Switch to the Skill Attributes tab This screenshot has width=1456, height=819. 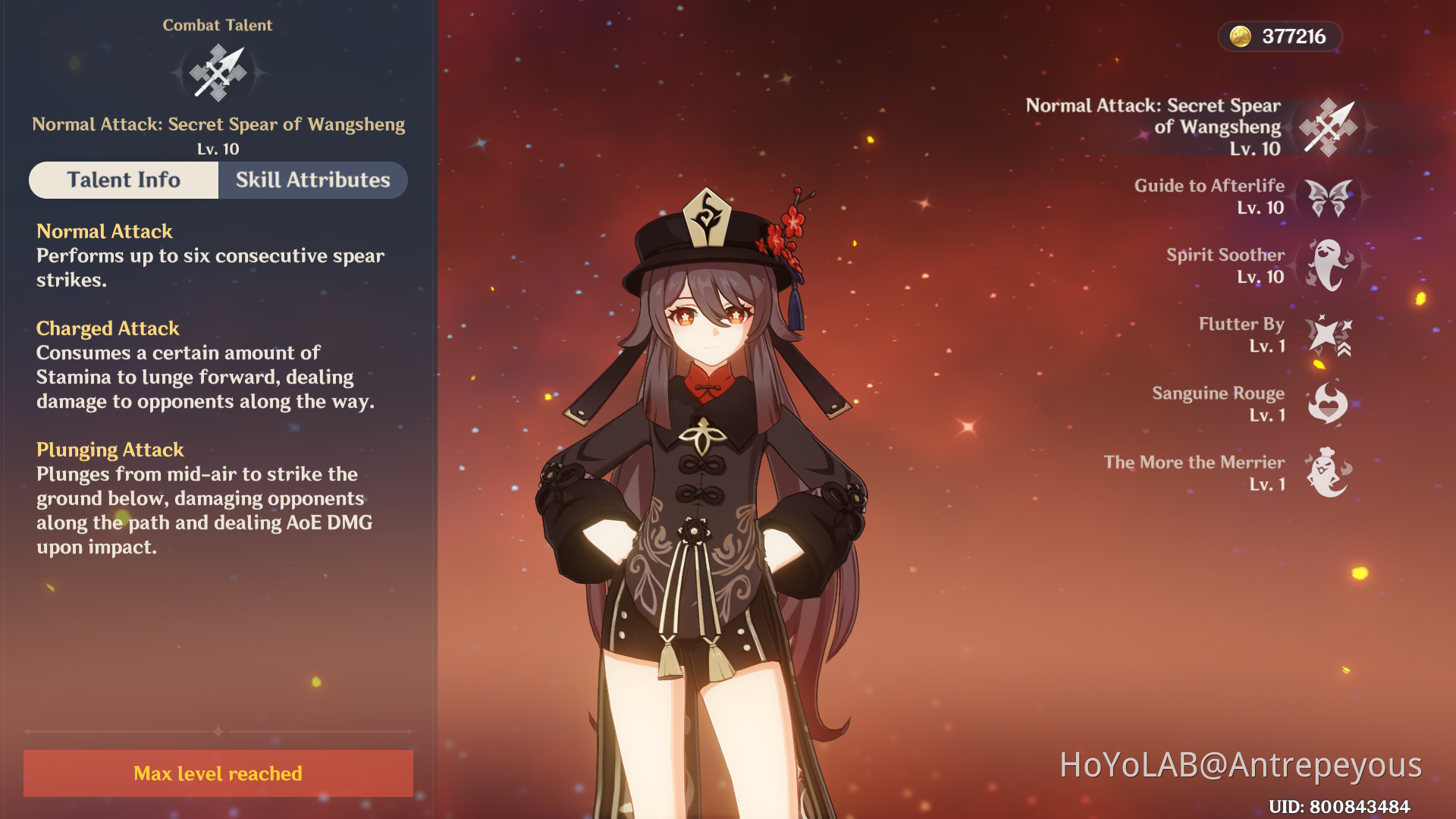tap(312, 180)
